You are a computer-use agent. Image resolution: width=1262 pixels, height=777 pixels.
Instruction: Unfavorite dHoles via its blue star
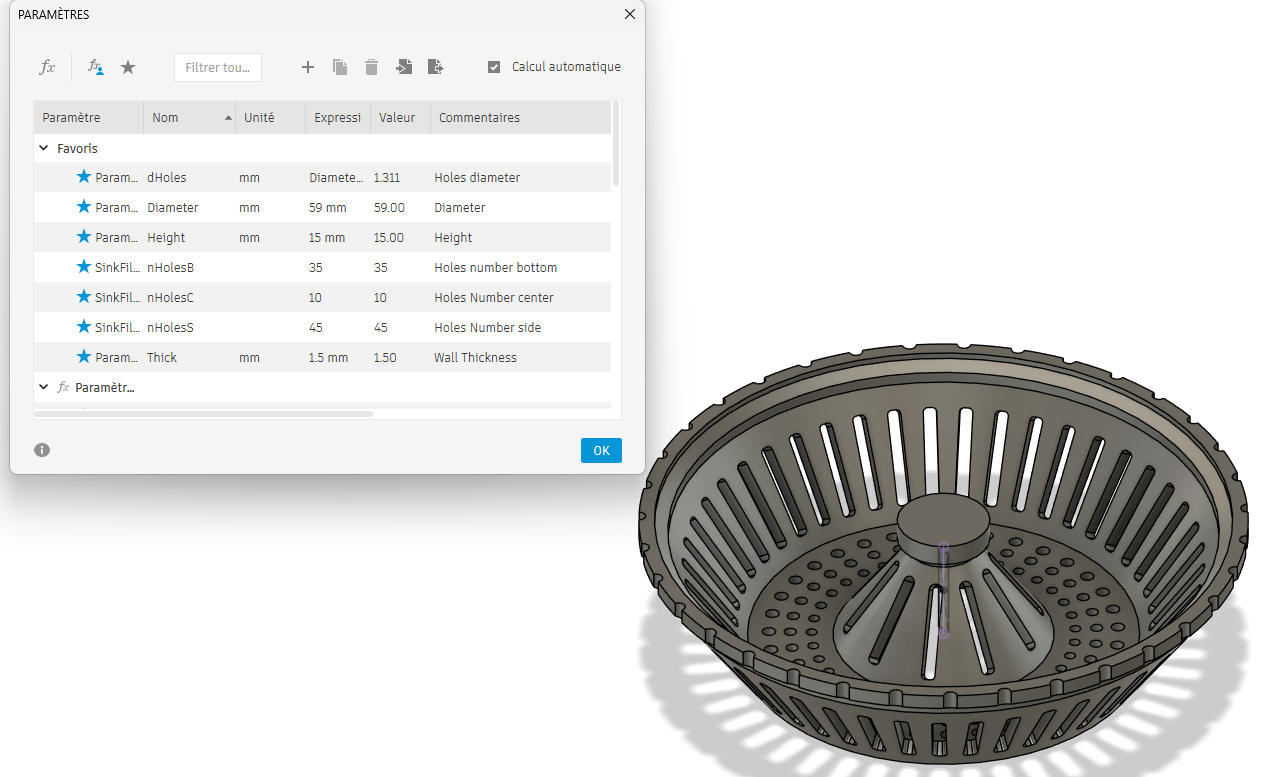[84, 177]
